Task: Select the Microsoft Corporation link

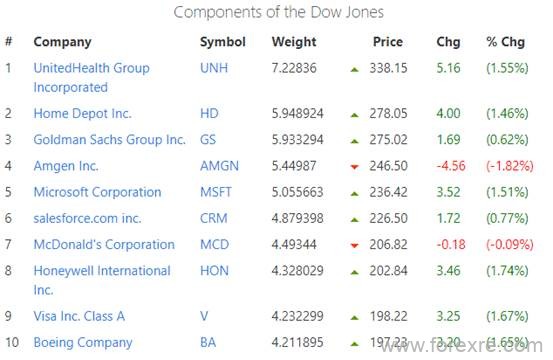Action: (x=97, y=192)
